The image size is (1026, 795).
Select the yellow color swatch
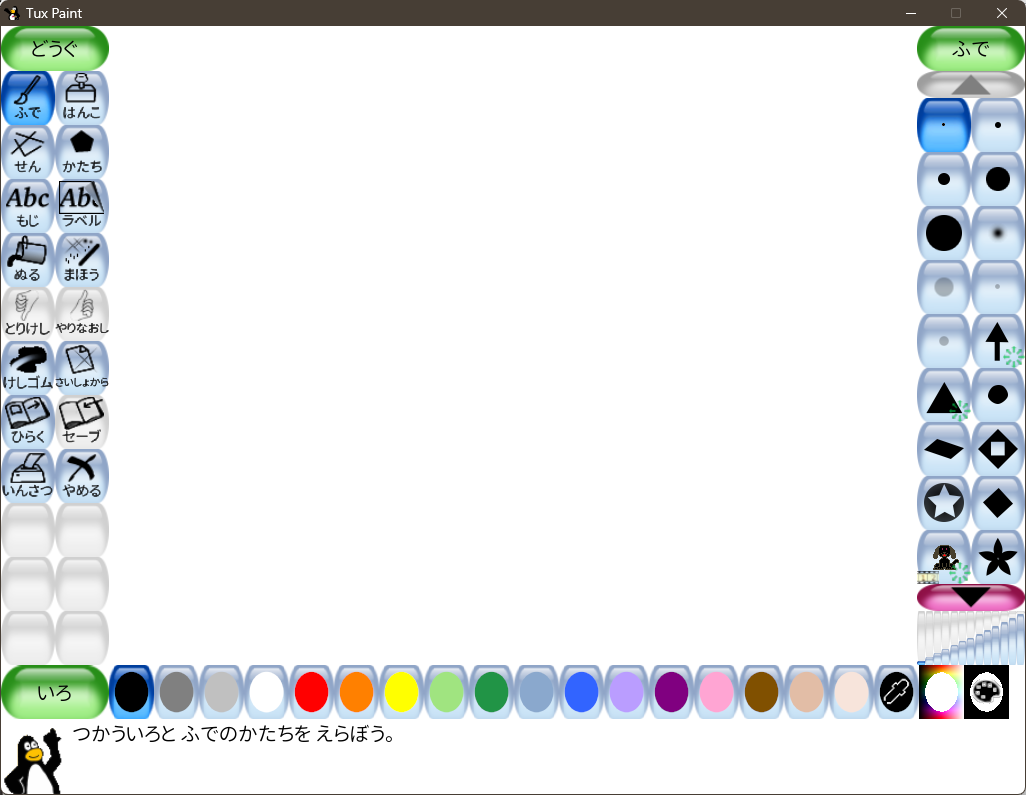(x=401, y=692)
